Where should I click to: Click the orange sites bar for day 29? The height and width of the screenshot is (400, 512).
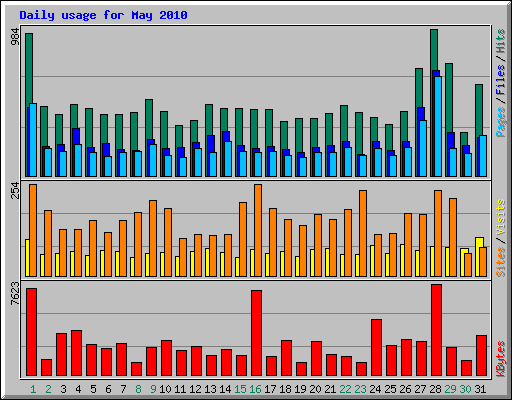pos(453,237)
